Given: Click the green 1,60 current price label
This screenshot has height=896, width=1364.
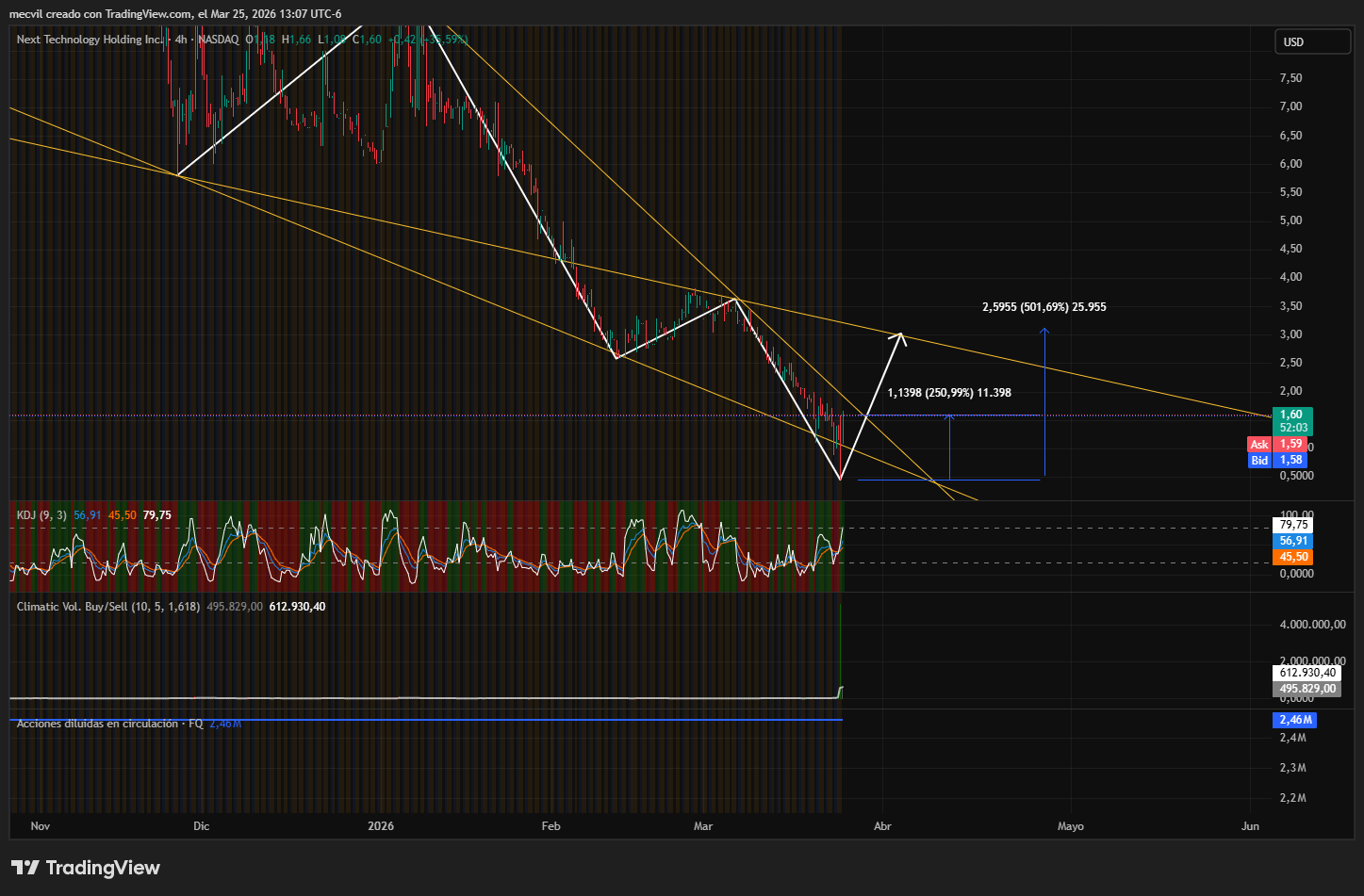Looking at the screenshot, I should 1292,420.
